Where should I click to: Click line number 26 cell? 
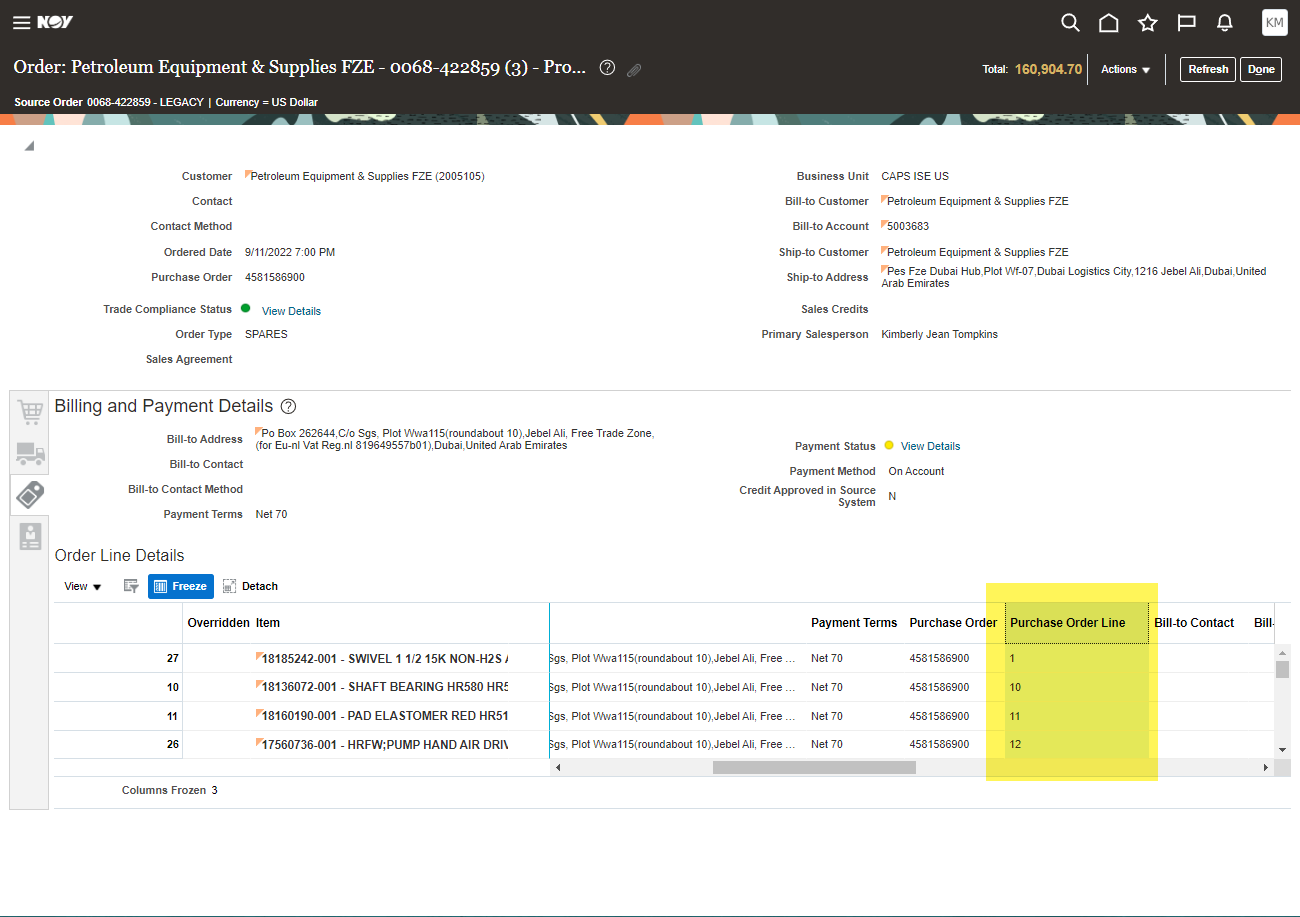(173, 744)
